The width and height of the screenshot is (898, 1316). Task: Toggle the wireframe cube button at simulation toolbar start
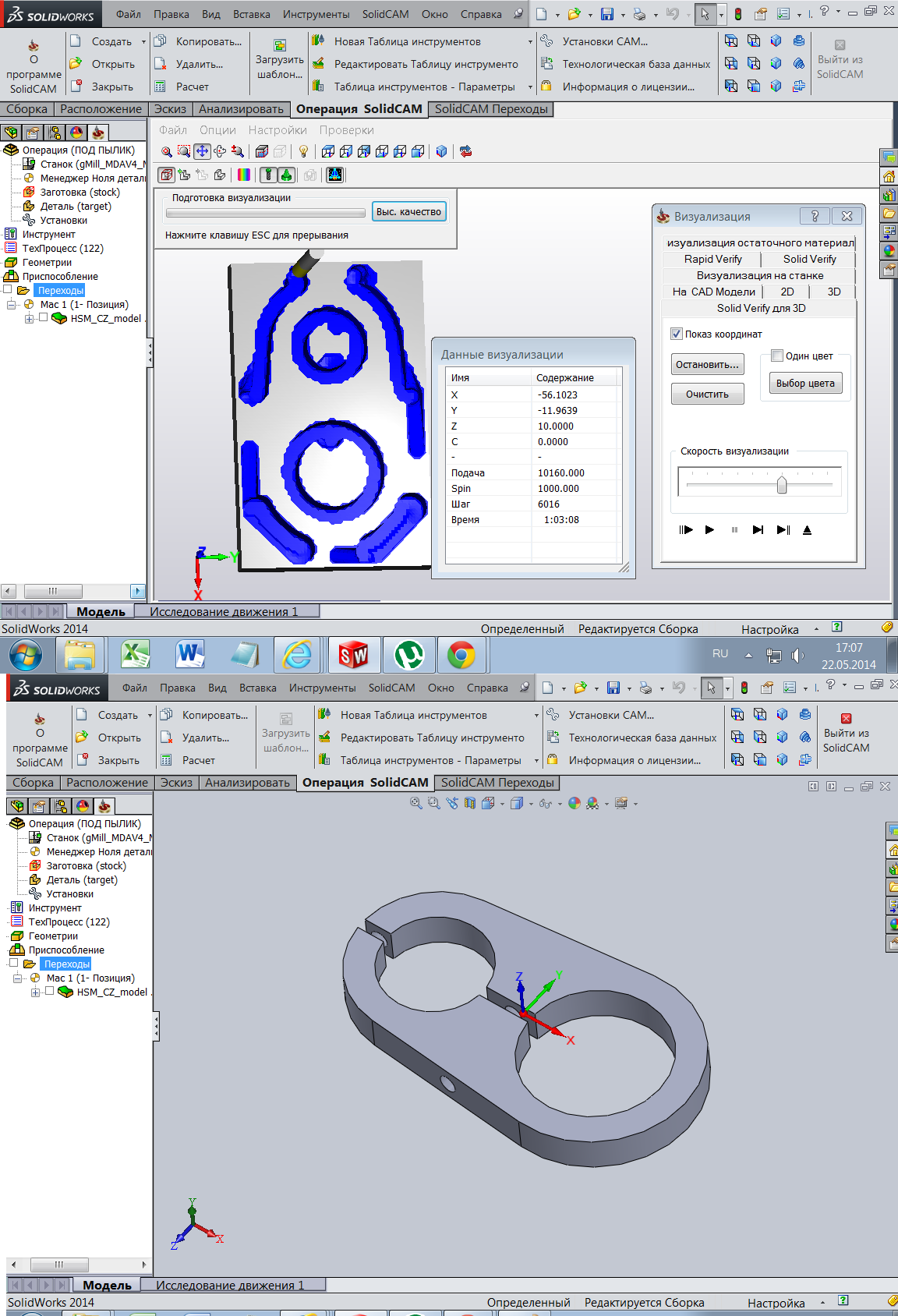pos(166,175)
